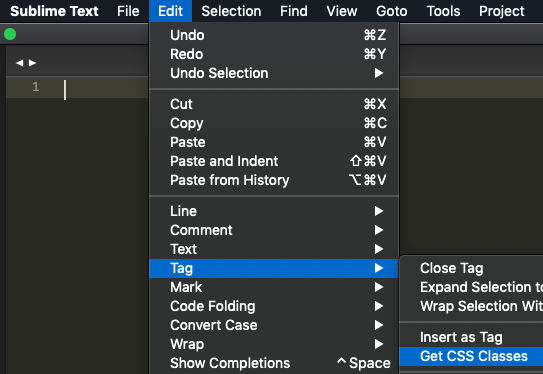Viewport: 543px width, 374px height.
Task: Open the Find menu
Action: 294,11
